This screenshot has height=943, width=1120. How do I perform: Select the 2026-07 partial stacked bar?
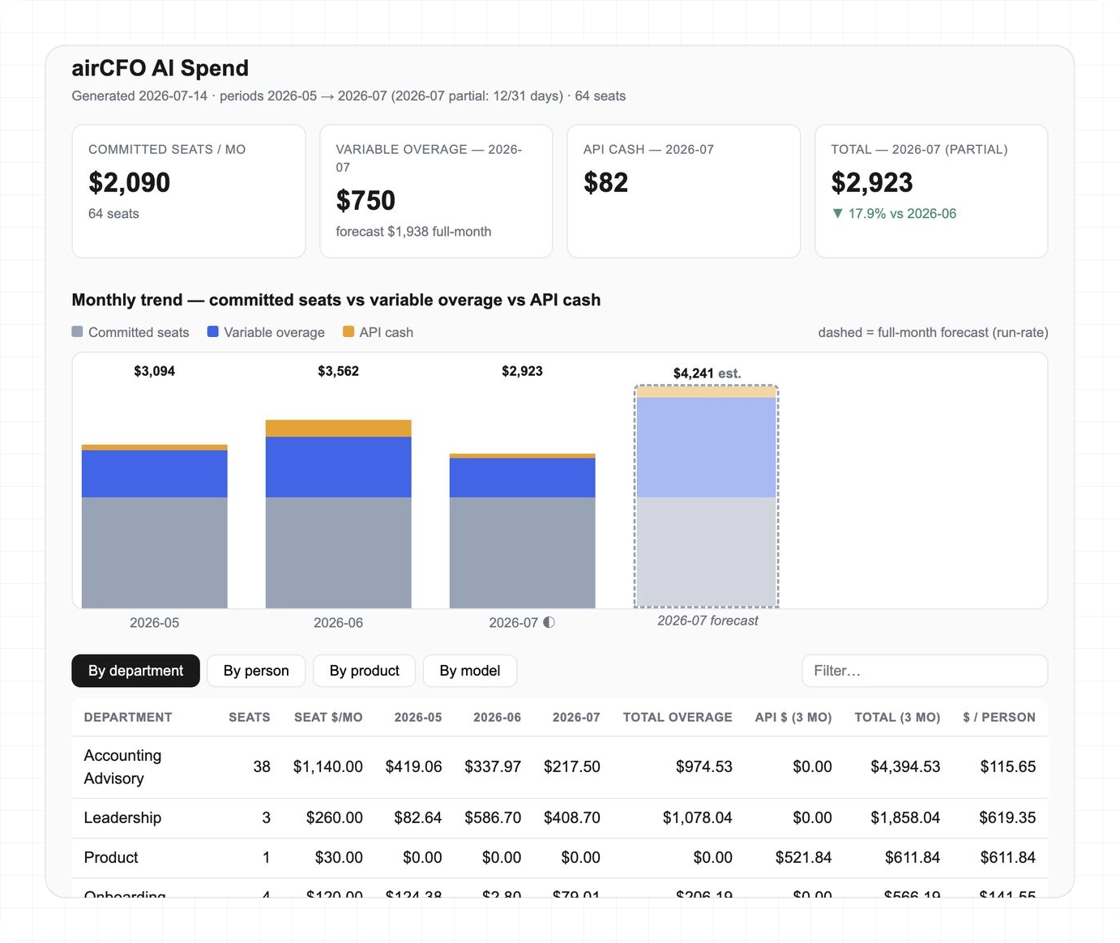[x=522, y=531]
